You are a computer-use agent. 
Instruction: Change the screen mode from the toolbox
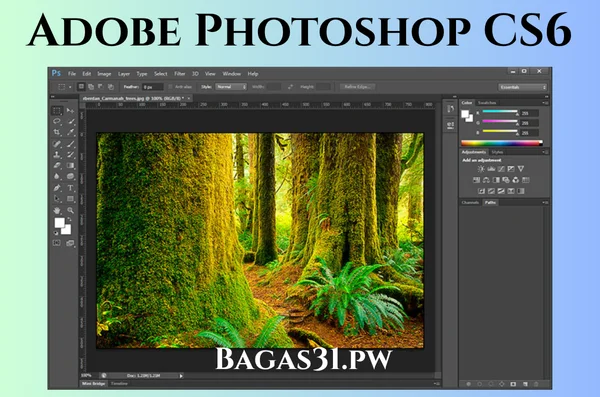pos(70,243)
